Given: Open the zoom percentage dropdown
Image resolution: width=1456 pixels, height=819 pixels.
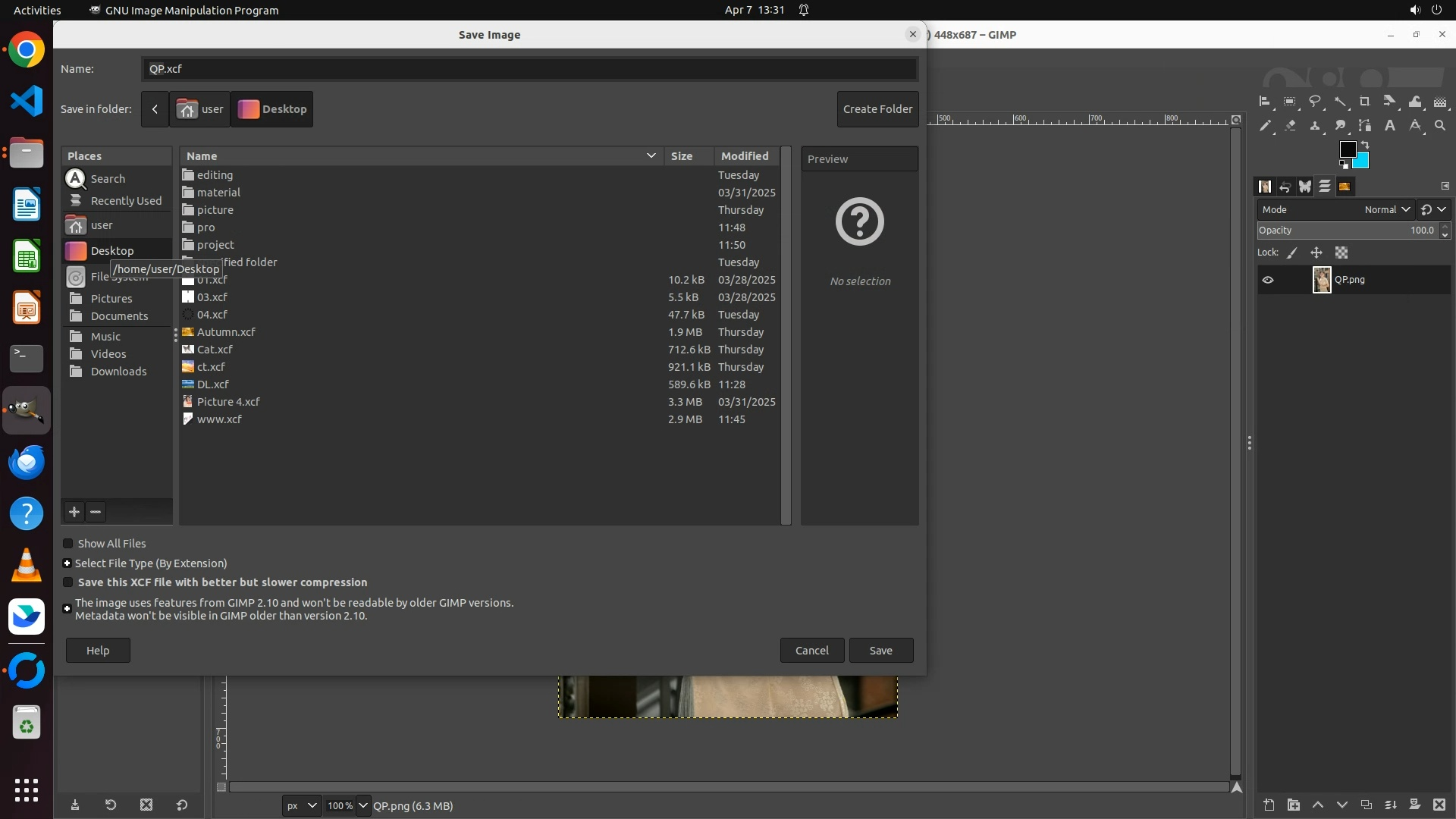Looking at the screenshot, I should tap(362, 805).
